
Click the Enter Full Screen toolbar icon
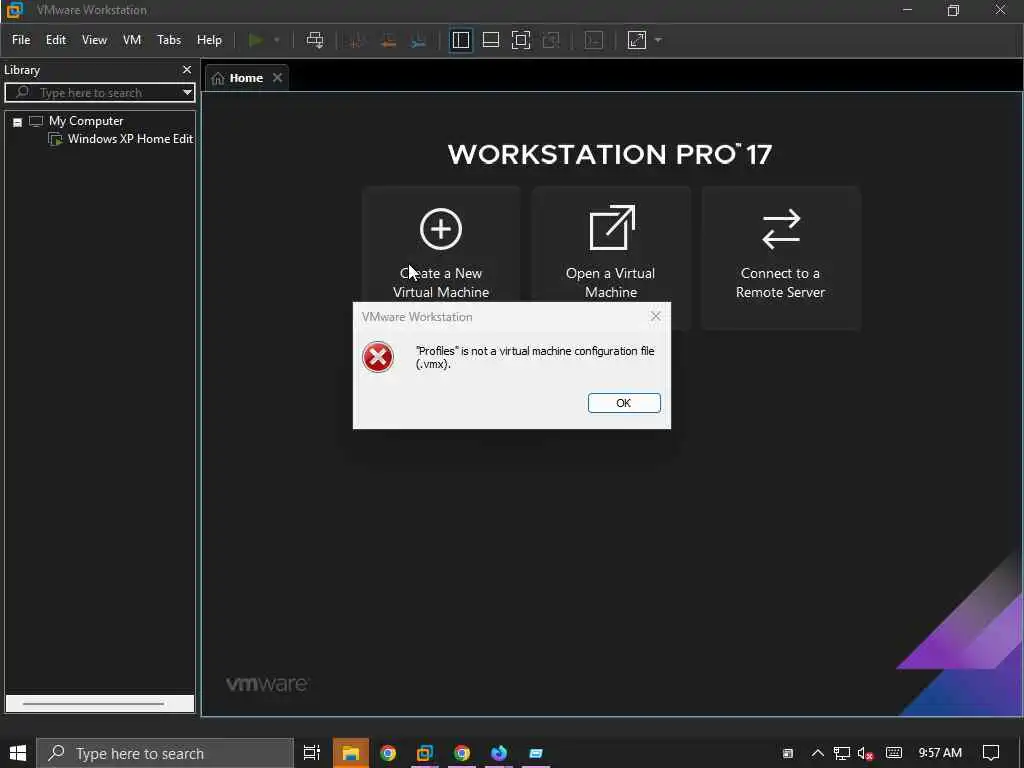[520, 40]
